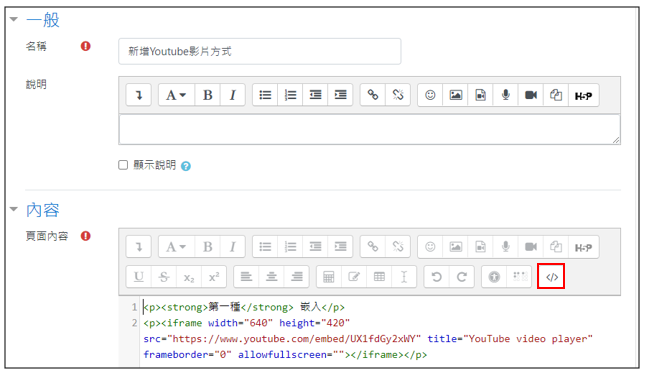Screen dimensions: 646x374
Task: Open the equation editor
Action: tap(329, 276)
